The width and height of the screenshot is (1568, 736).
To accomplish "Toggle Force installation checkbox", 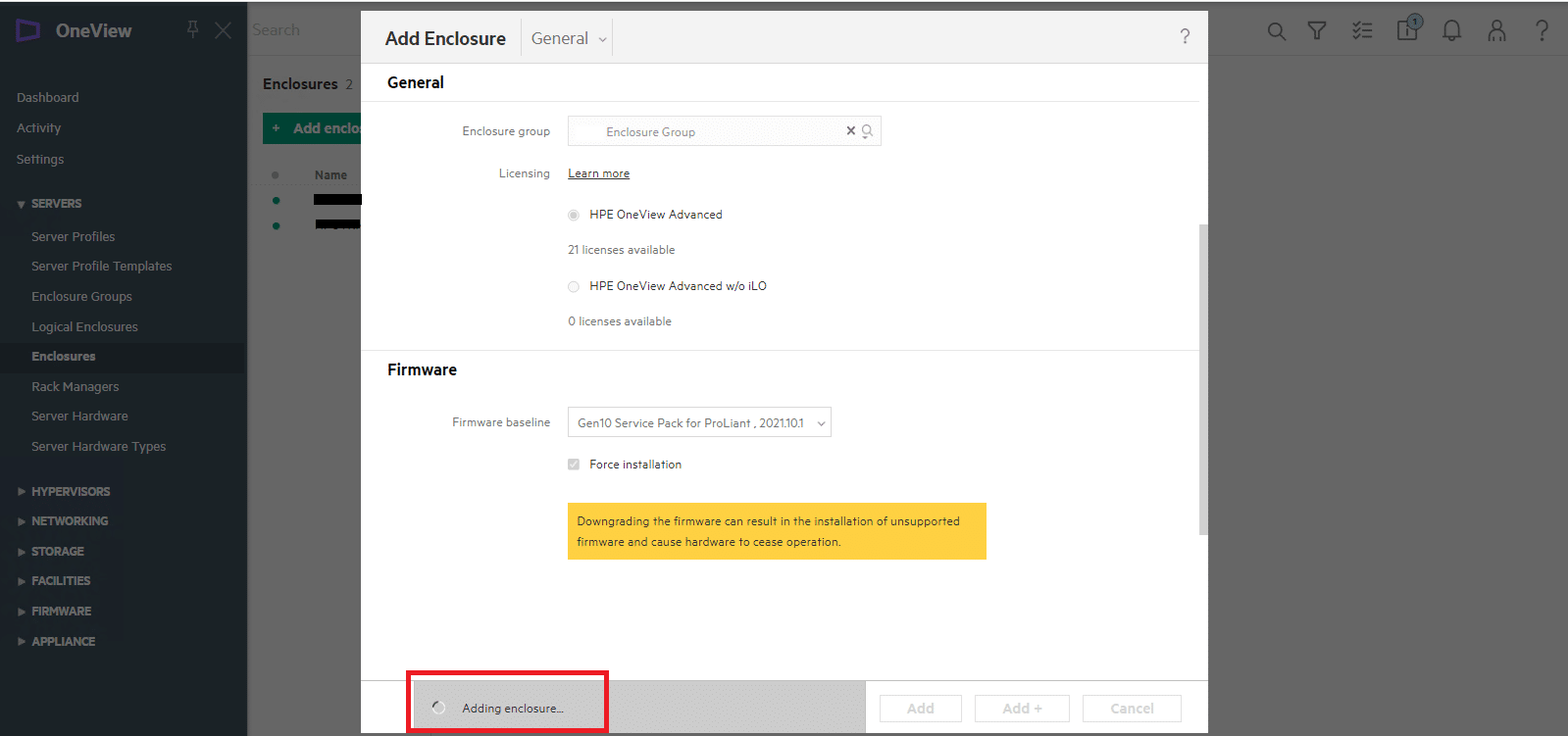I will (x=574, y=465).
